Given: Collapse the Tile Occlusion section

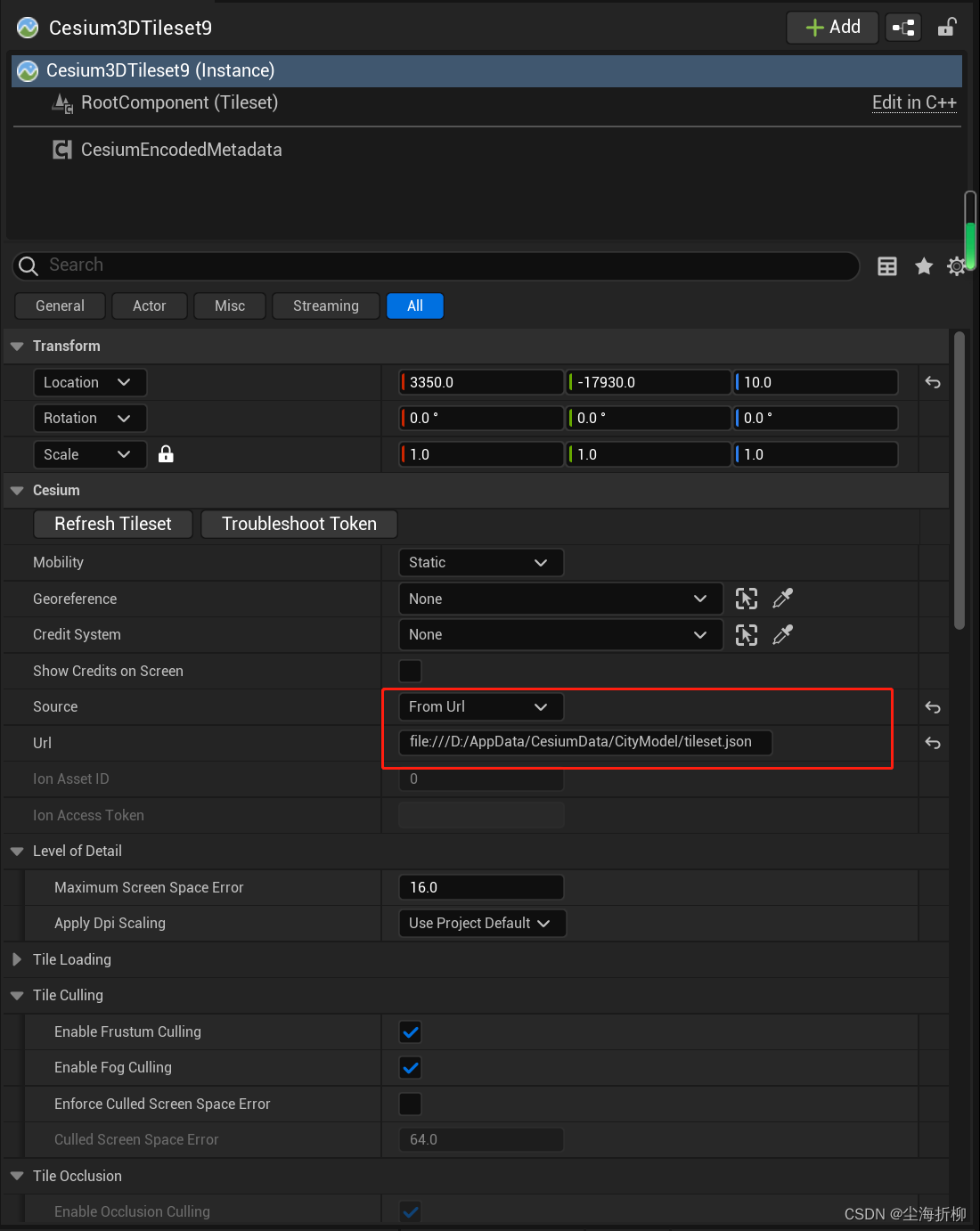Looking at the screenshot, I should coord(17,1176).
